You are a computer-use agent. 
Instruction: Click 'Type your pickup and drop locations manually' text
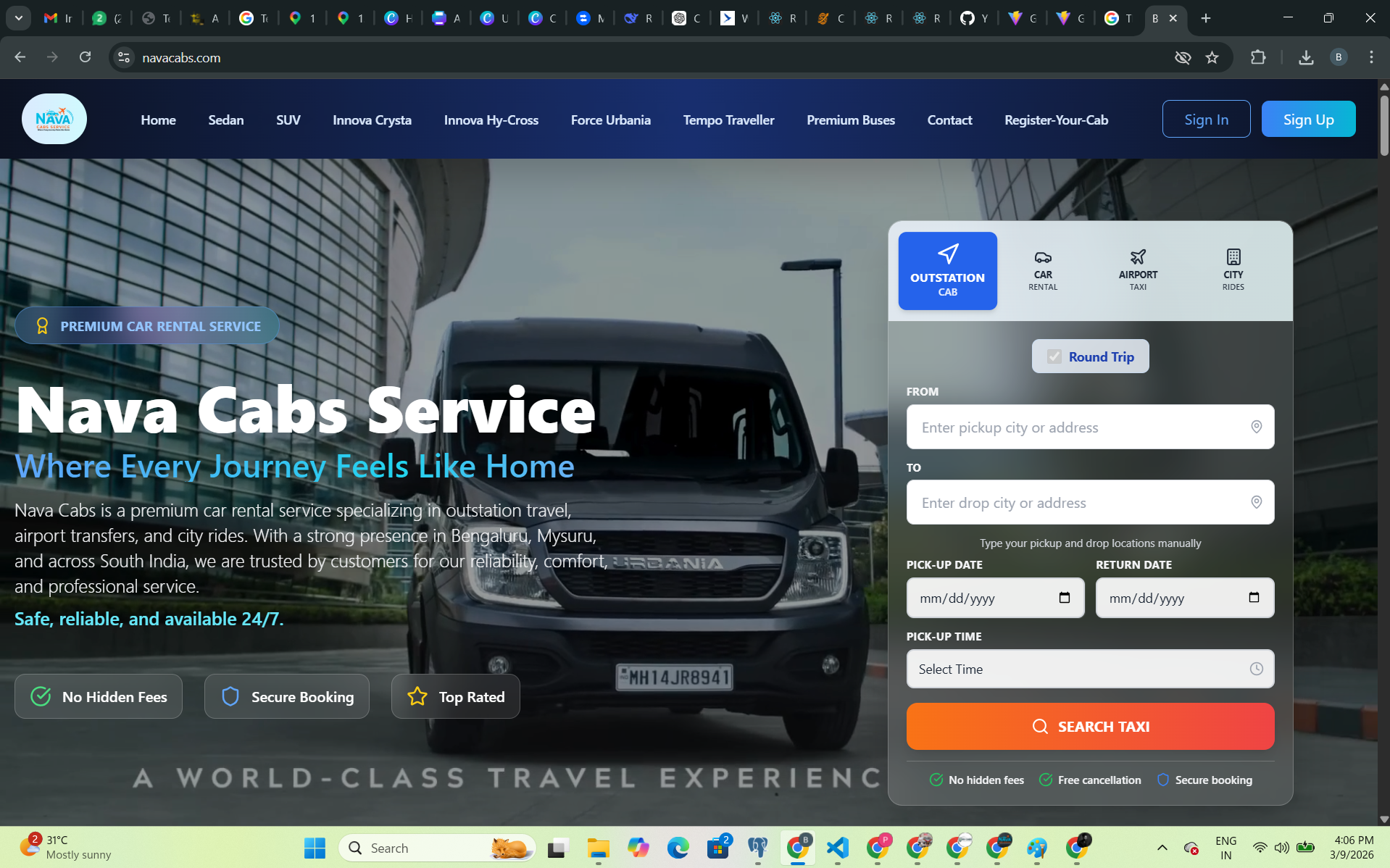pyautogui.click(x=1090, y=543)
